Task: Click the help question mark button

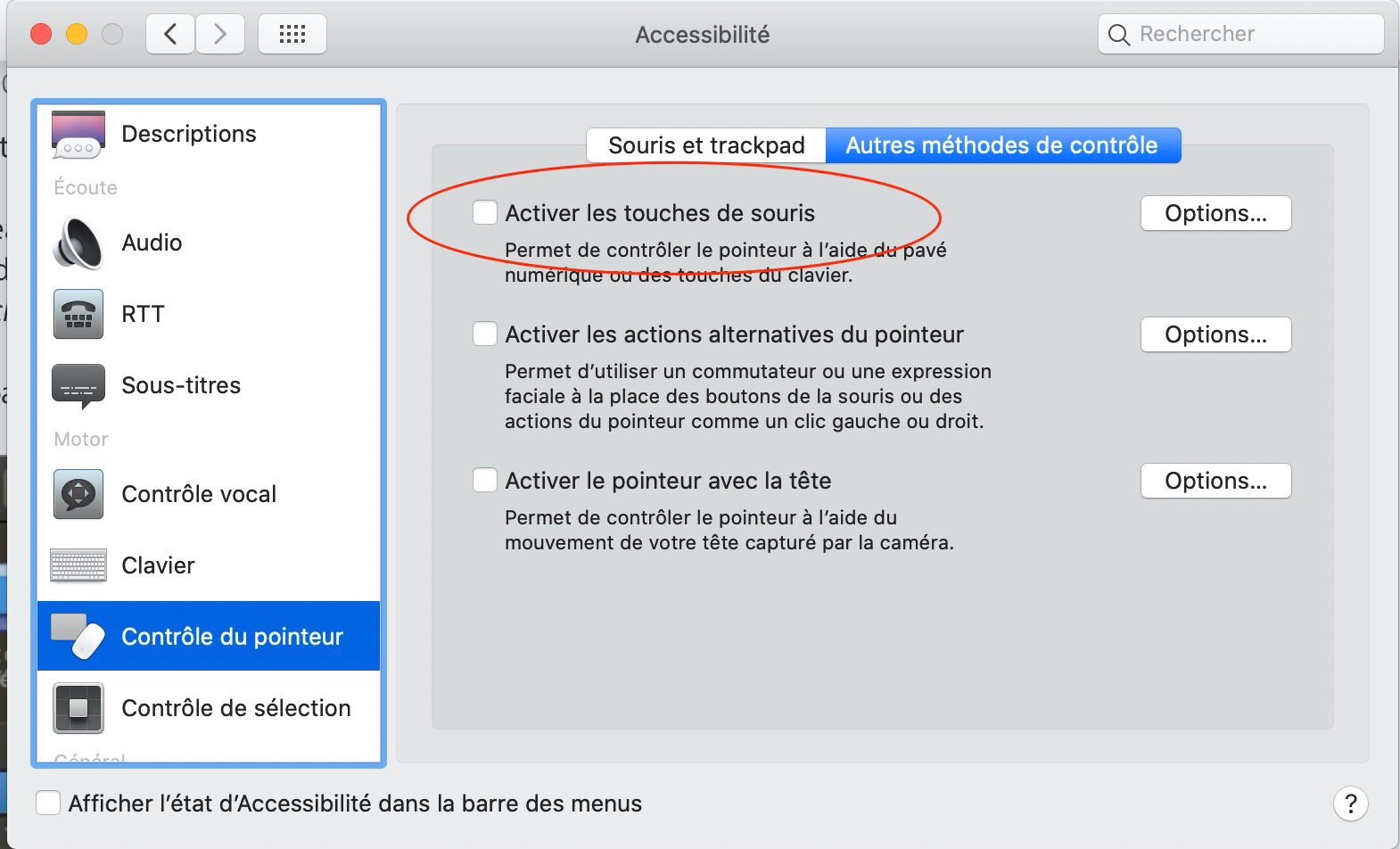Action: pyautogui.click(x=1351, y=804)
